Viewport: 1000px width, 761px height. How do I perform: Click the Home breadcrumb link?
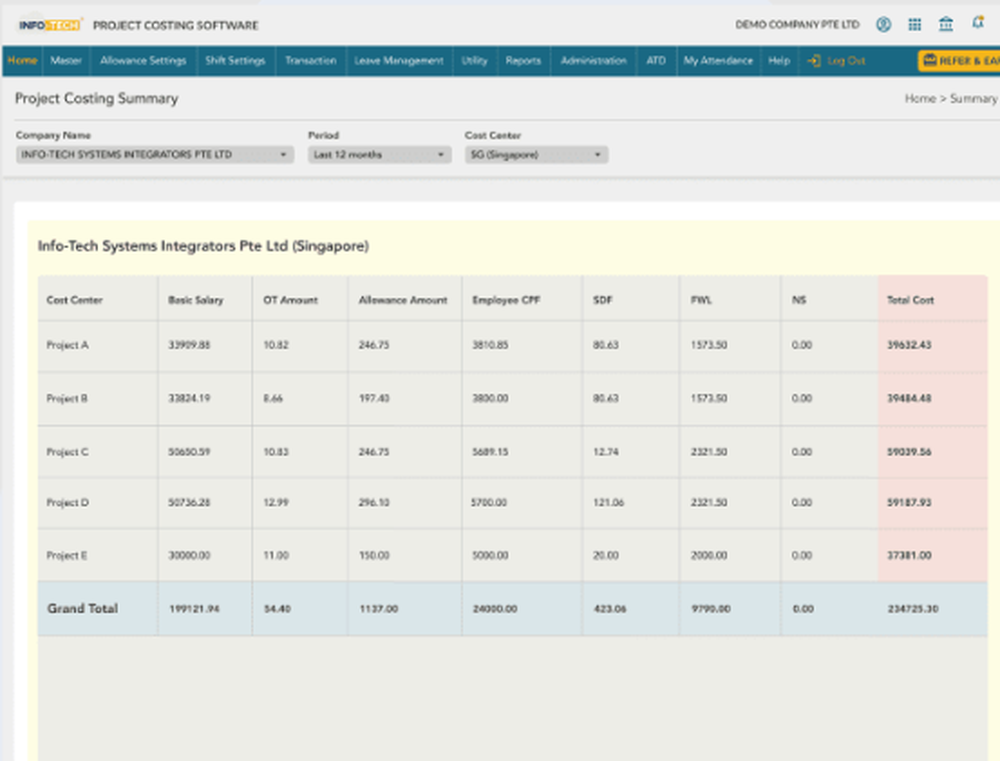(920, 98)
